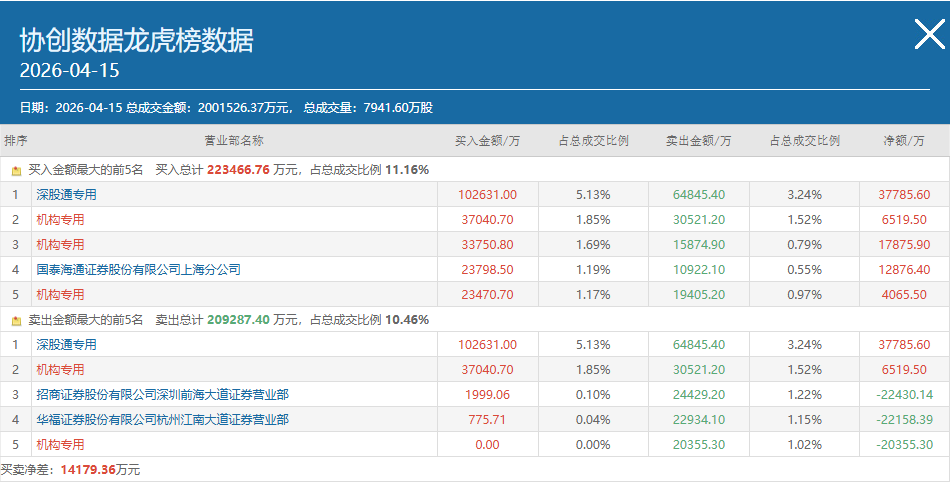952x484 pixels.
Task: Click the 卖出金额/万 column header
Action: [699, 141]
